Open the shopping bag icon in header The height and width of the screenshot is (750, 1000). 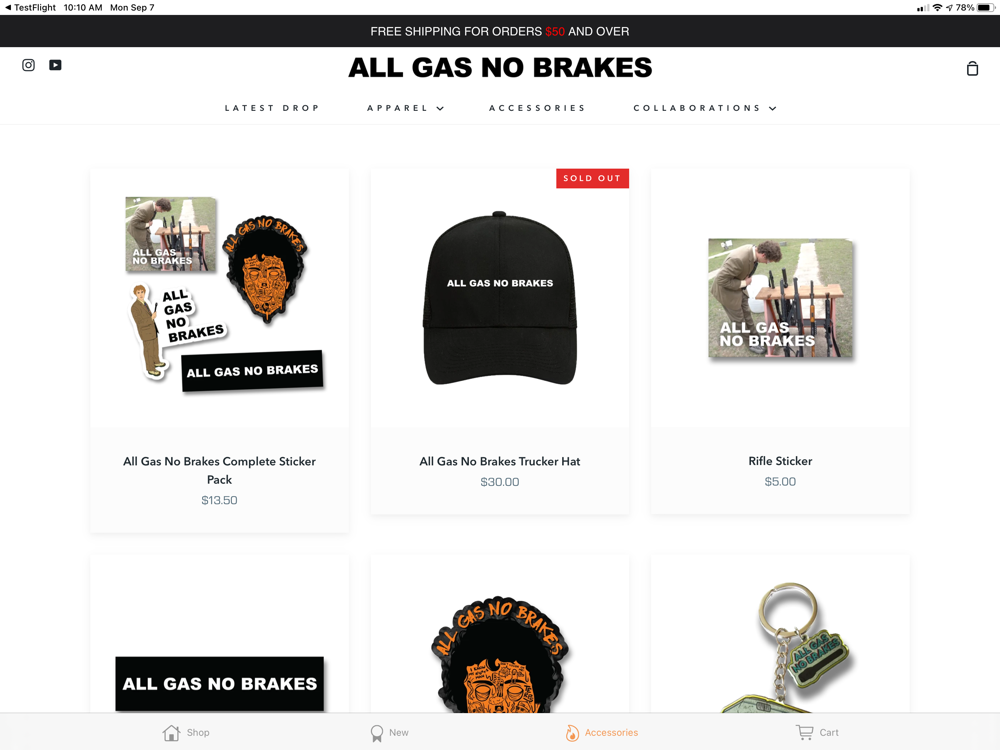click(x=972, y=68)
